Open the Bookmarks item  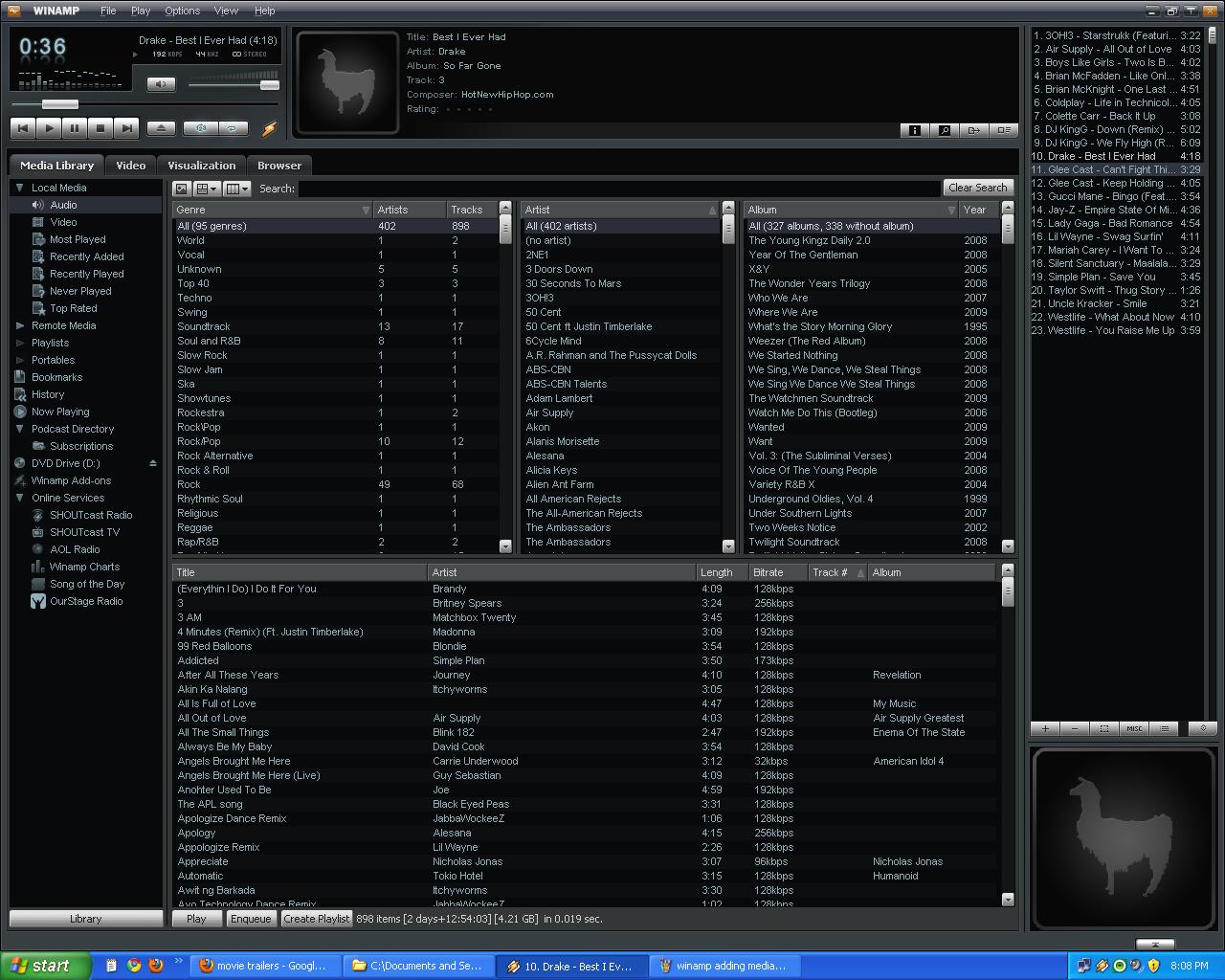tap(56, 377)
